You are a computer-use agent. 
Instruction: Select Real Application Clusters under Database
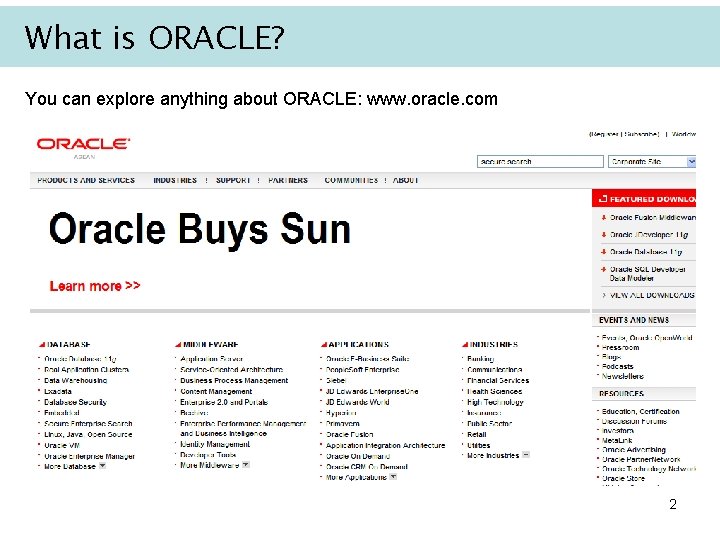click(x=86, y=370)
